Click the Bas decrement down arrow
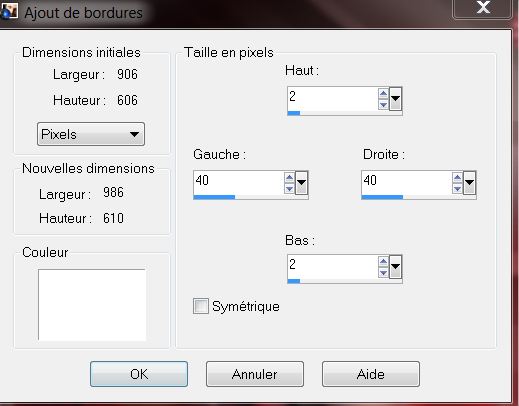 coord(383,273)
